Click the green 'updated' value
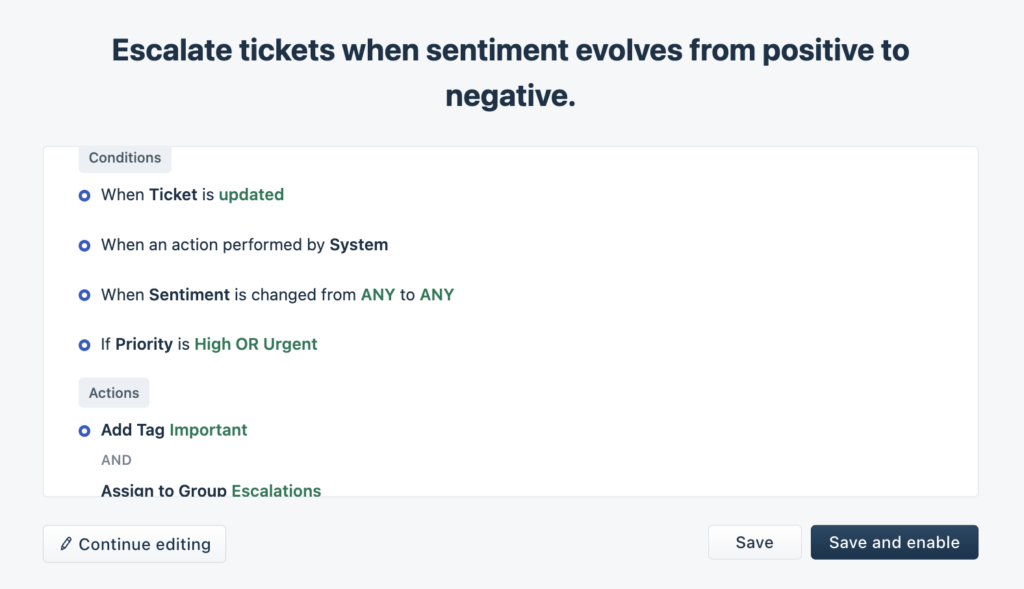 [x=251, y=195]
